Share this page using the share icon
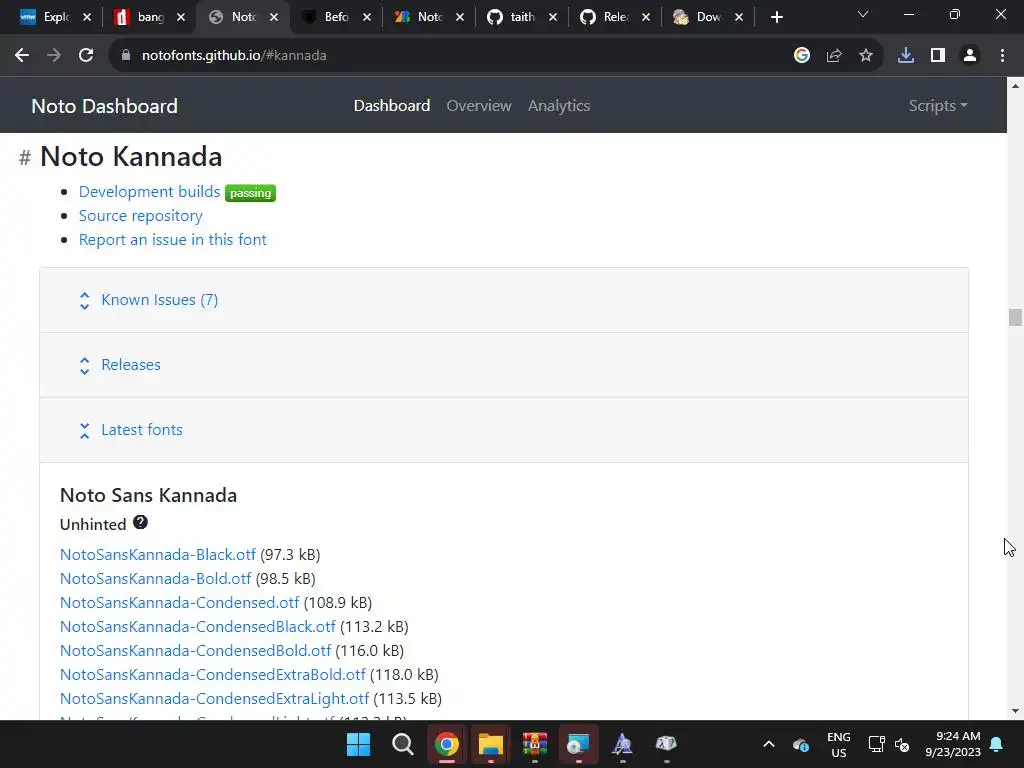The image size is (1024, 768). [x=834, y=56]
